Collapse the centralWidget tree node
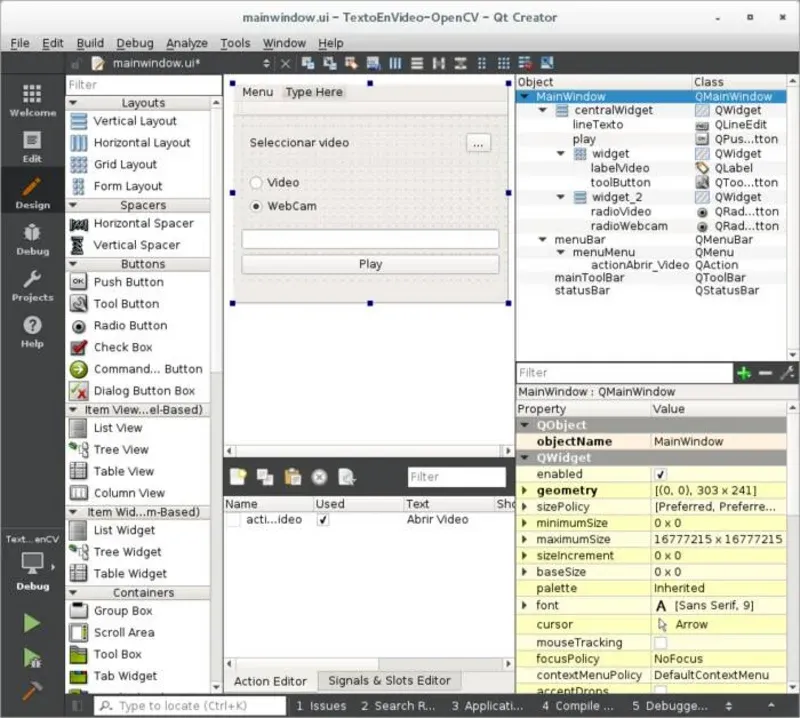The image size is (800, 718). [x=543, y=111]
